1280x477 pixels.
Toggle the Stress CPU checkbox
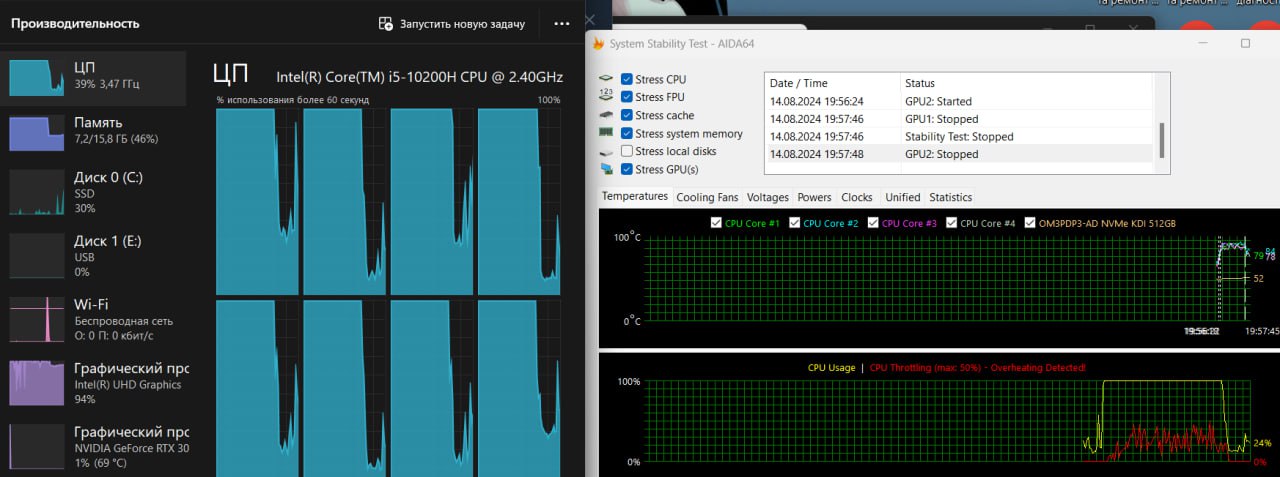pyautogui.click(x=626, y=79)
